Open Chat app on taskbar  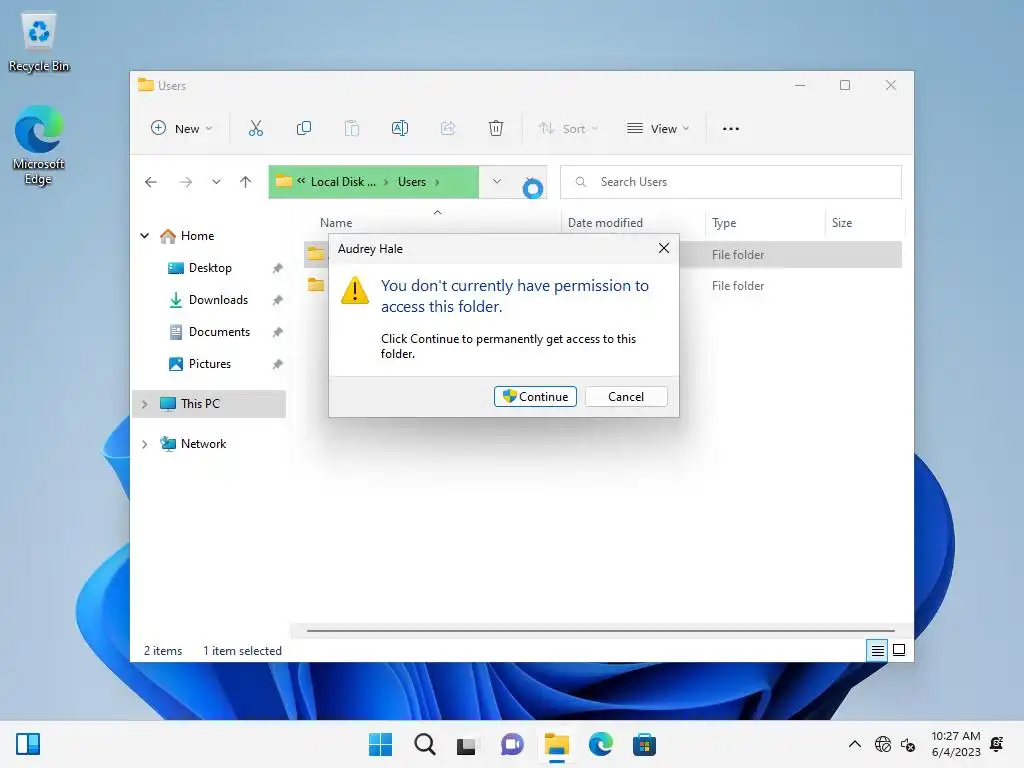512,744
